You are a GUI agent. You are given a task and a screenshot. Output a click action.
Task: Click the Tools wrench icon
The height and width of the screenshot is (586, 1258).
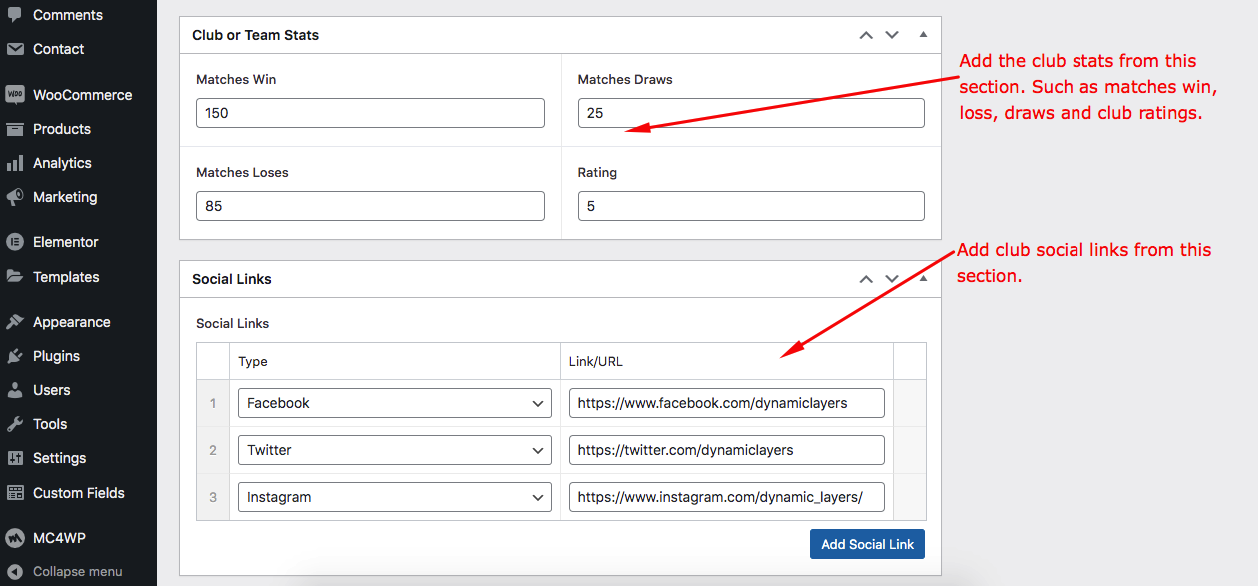pos(15,424)
